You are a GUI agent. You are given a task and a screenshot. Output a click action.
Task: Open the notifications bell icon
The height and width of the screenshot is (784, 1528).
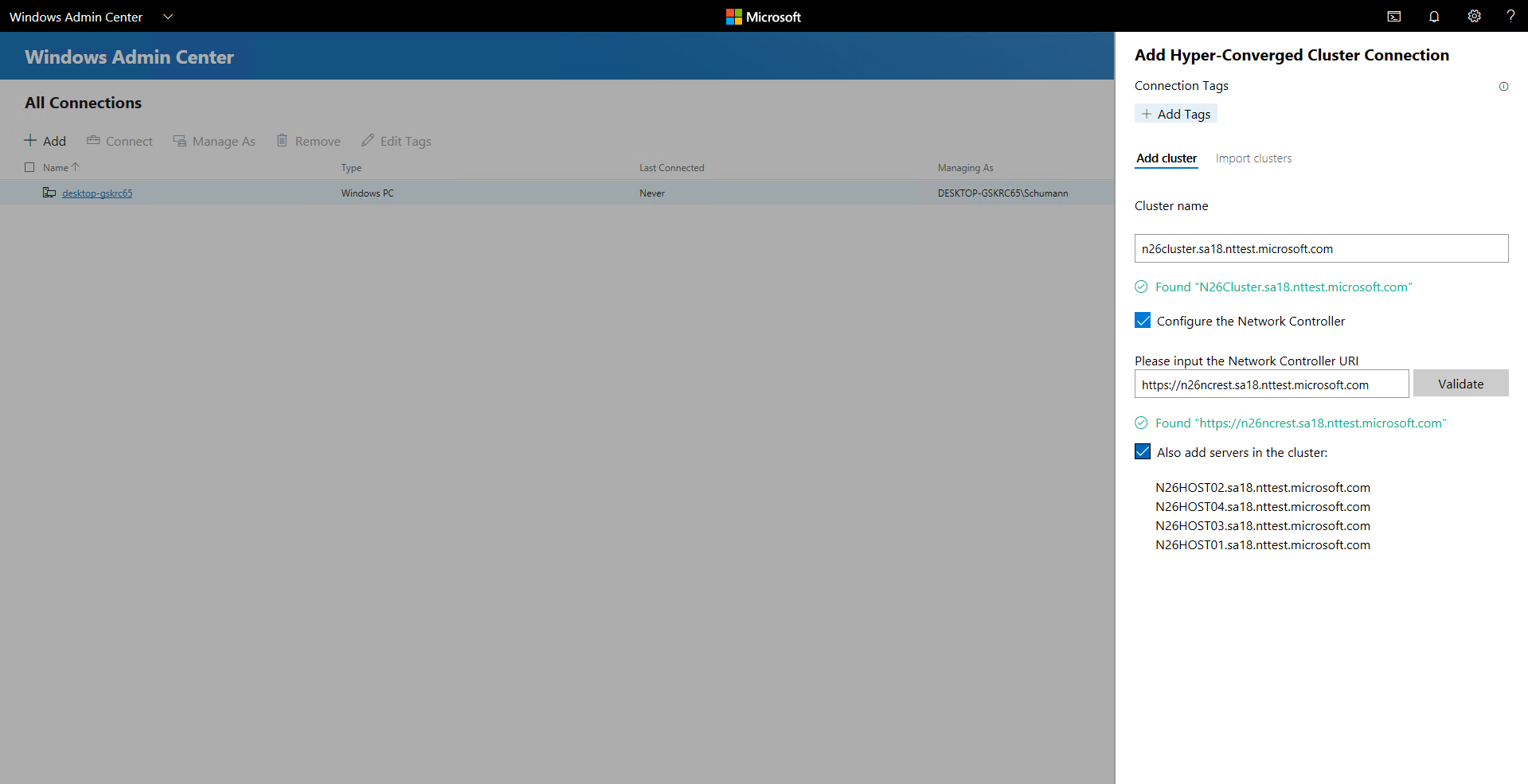[1434, 16]
